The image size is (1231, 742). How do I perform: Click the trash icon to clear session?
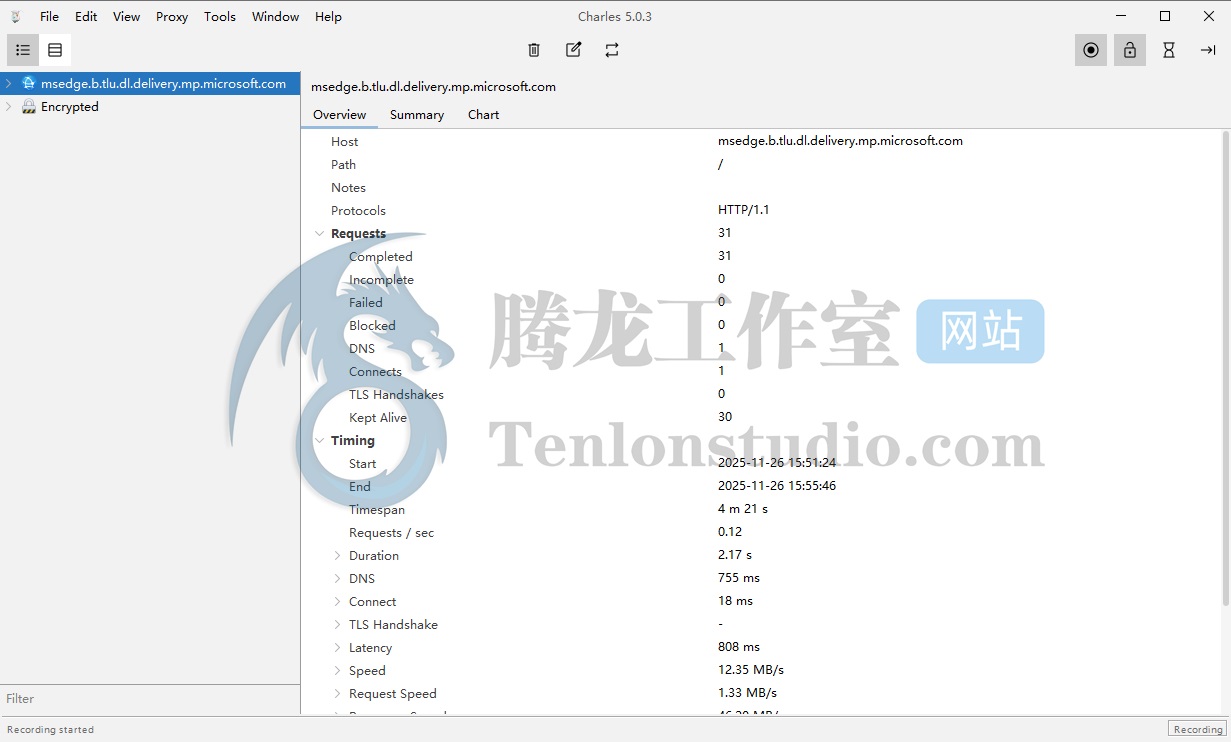click(534, 50)
